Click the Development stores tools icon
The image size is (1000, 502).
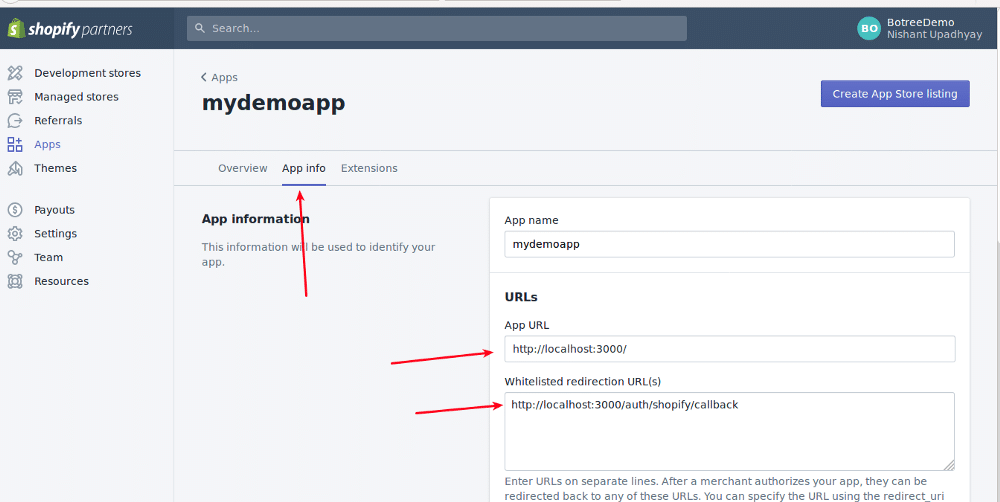click(15, 73)
